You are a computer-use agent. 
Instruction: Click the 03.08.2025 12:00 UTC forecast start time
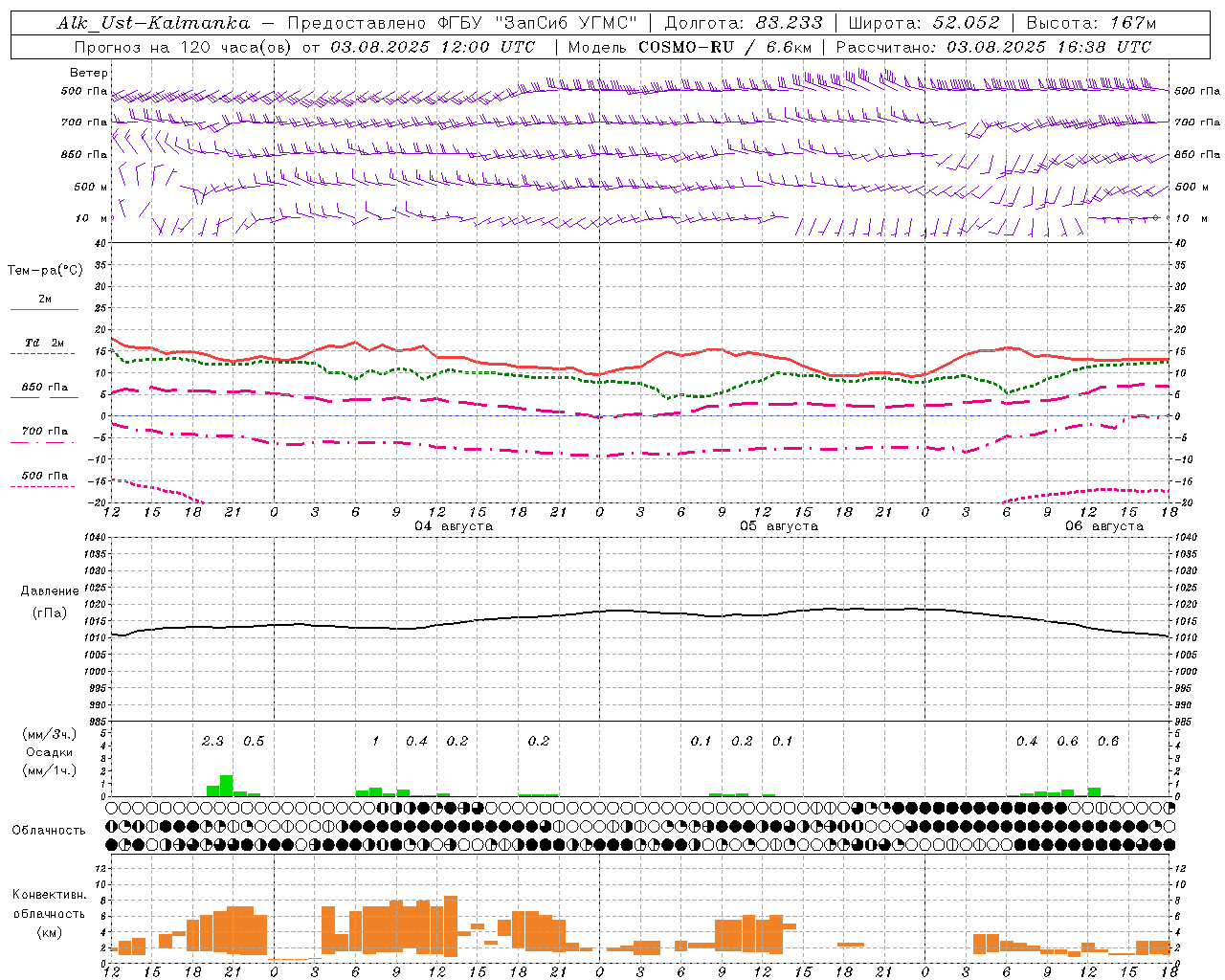click(433, 47)
